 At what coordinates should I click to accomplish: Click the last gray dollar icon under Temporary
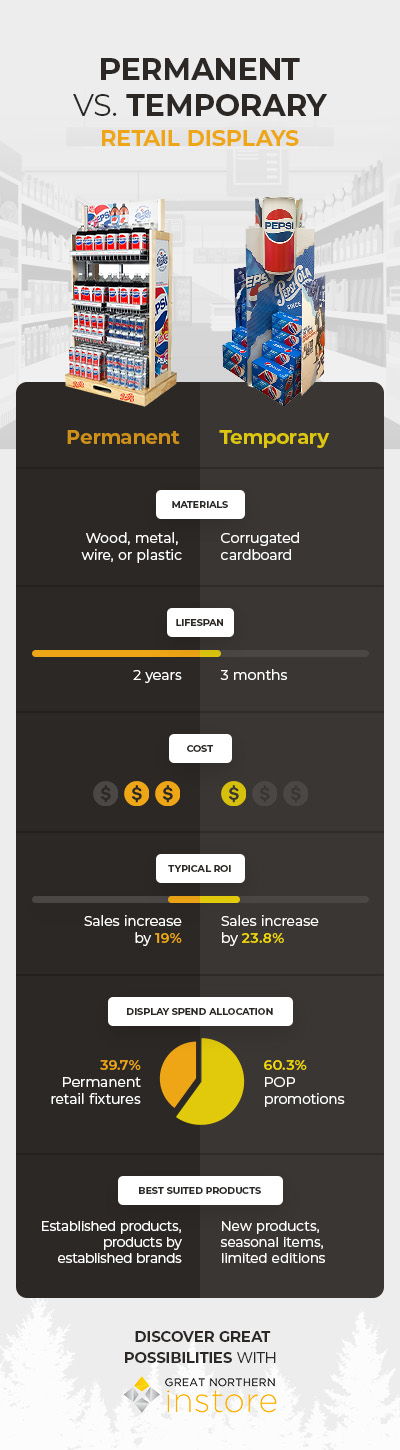point(295,794)
